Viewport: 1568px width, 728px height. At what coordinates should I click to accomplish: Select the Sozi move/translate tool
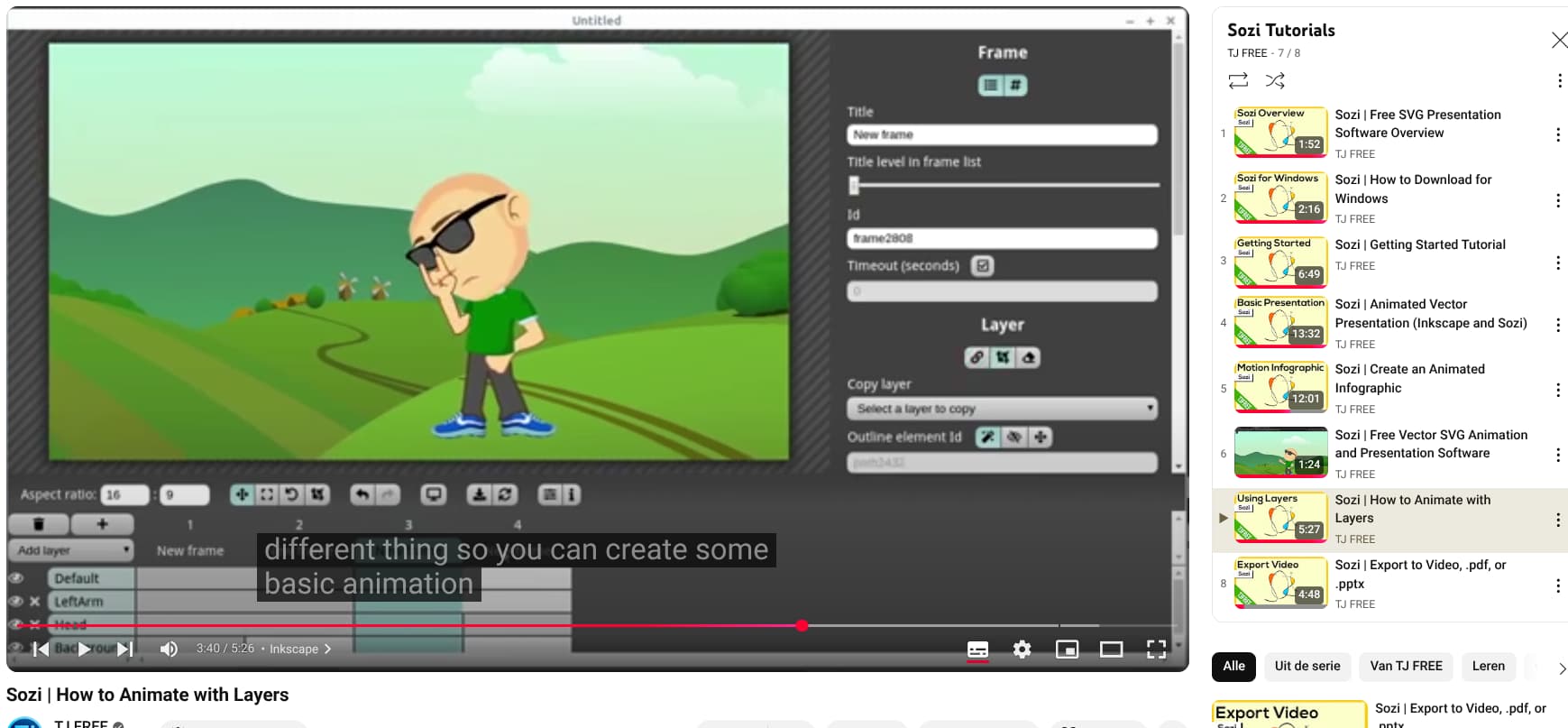pos(242,494)
